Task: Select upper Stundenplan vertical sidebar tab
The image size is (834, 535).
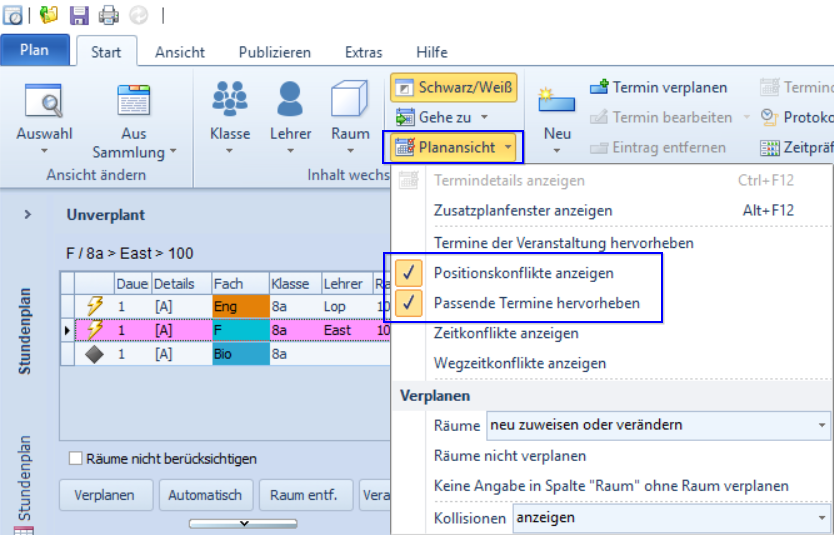Action: tap(24, 331)
